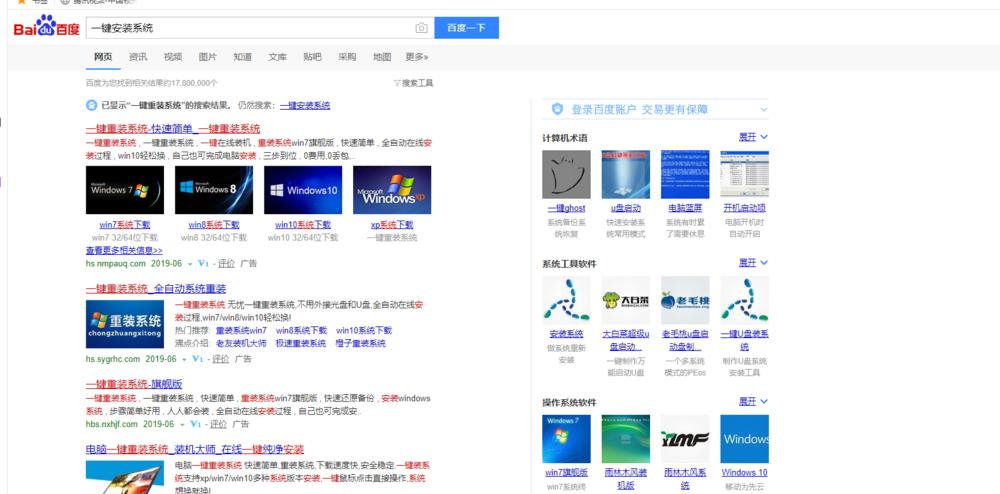This screenshot has width=1000, height=494.
Task: Click 查看更多相关信息>> link
Action: [124, 251]
